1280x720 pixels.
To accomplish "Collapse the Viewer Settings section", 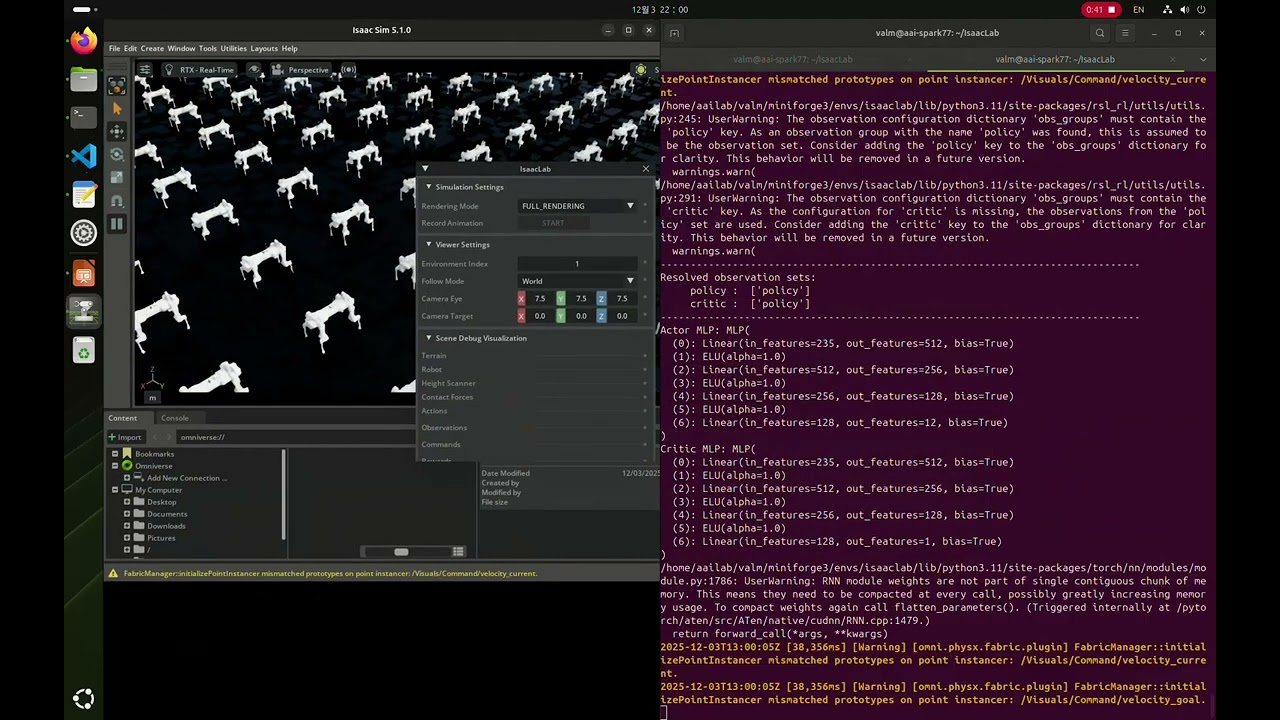I will point(429,245).
